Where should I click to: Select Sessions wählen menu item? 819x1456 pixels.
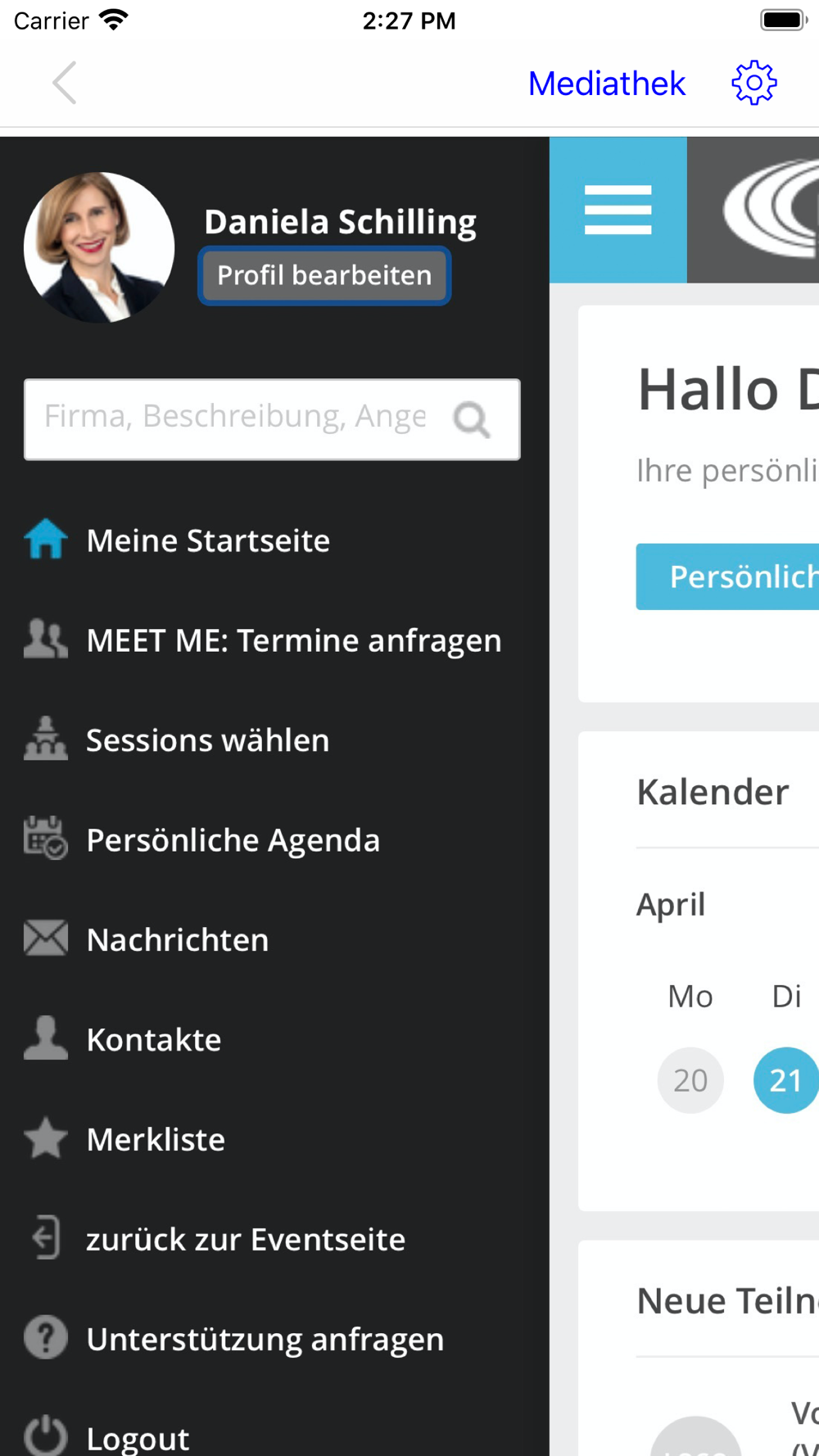(x=207, y=740)
